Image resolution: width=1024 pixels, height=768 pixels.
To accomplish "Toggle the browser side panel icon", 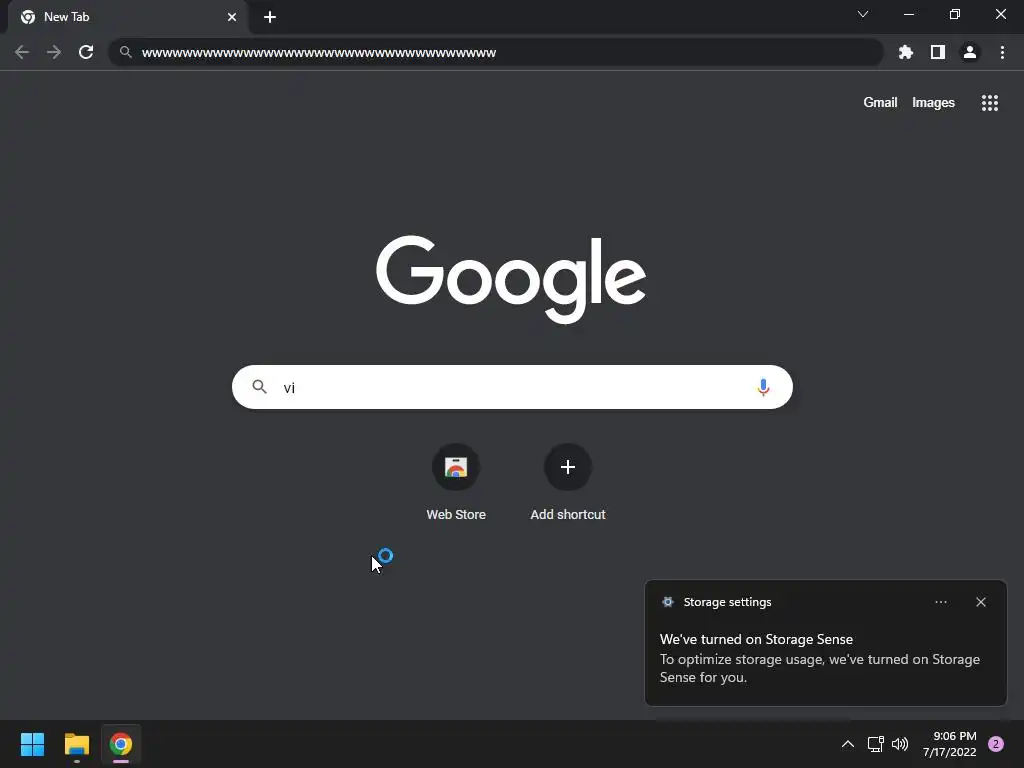I will 938,52.
